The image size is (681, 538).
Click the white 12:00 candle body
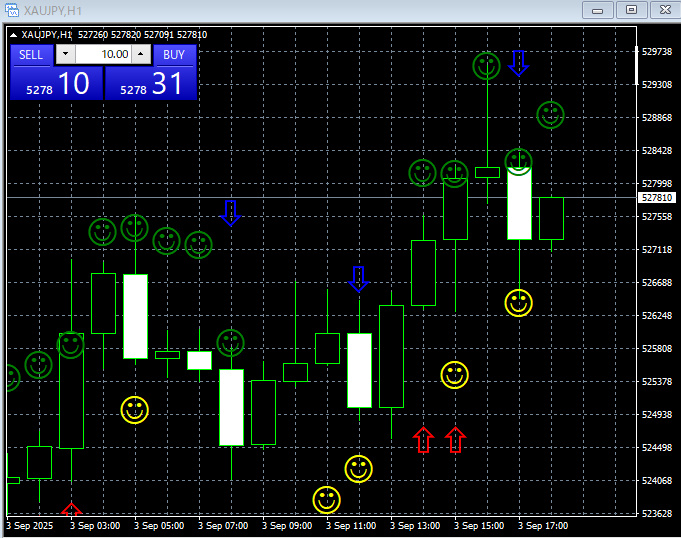coord(360,370)
